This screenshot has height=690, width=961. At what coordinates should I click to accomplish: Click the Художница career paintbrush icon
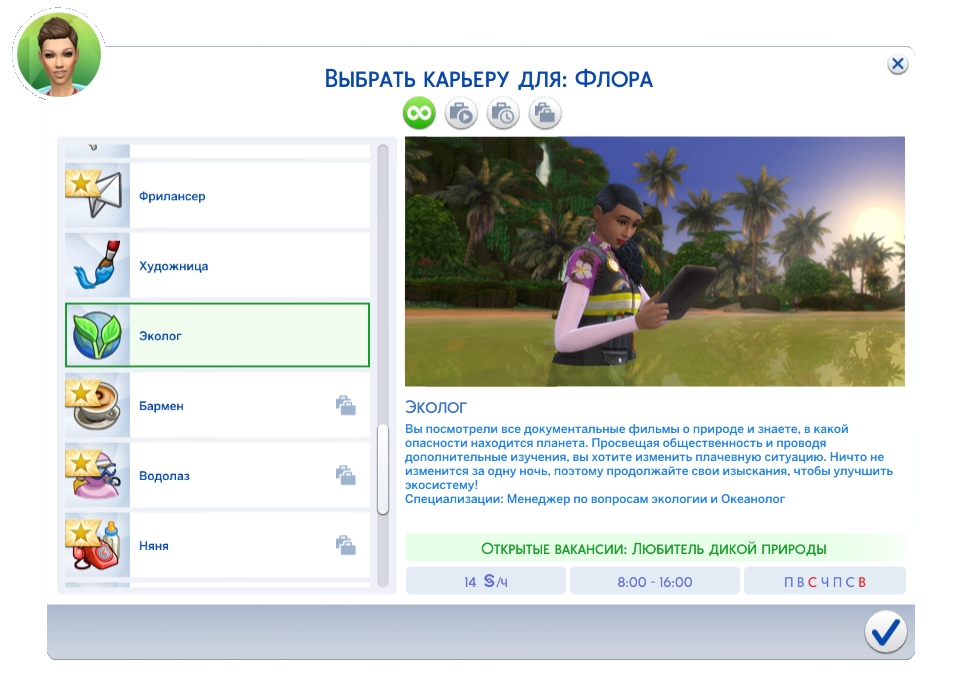96,265
